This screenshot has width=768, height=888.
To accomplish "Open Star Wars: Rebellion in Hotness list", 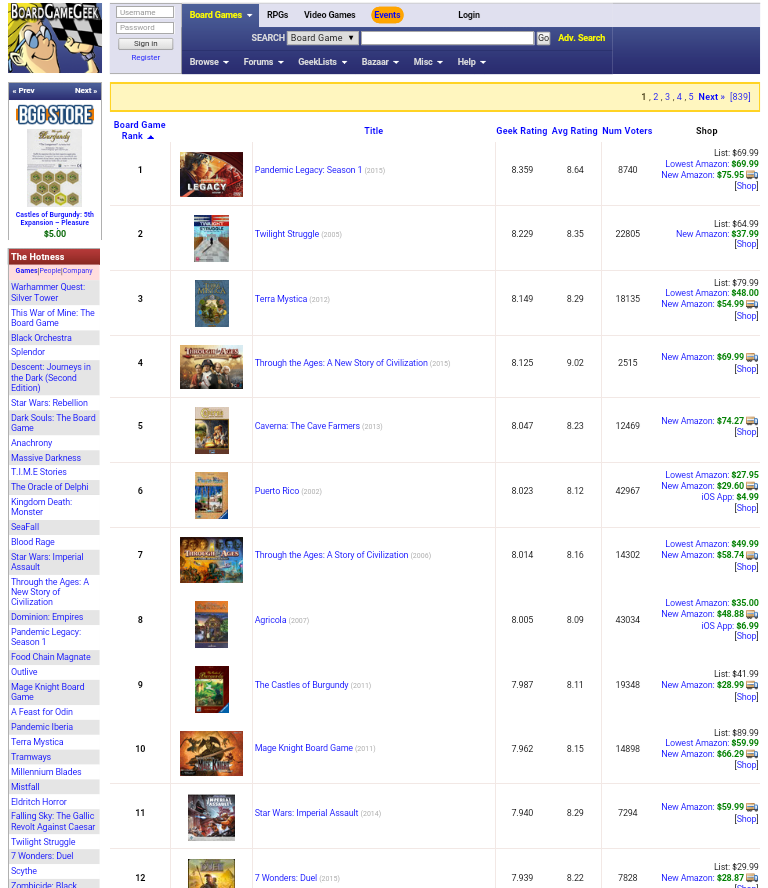I will [49, 403].
